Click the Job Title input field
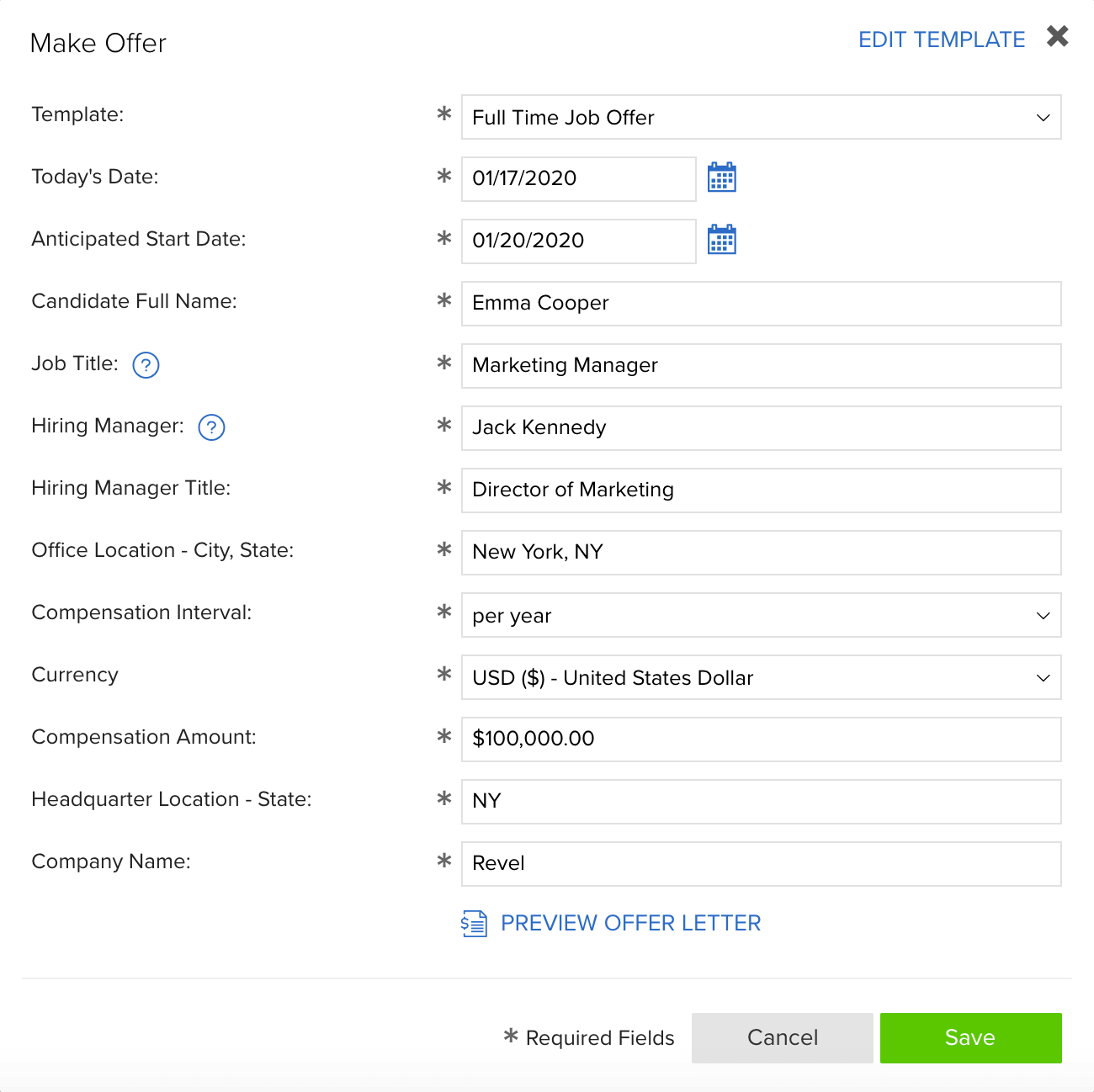This screenshot has height=1092, width=1094. click(762, 366)
